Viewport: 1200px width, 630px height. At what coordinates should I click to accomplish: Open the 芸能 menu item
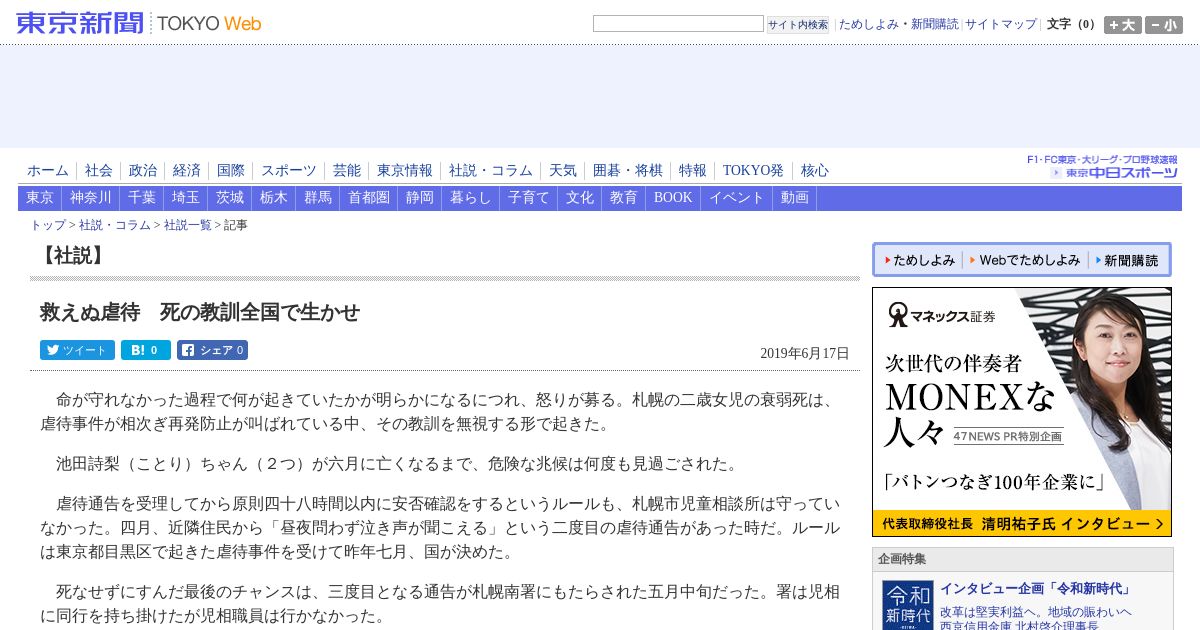pyautogui.click(x=347, y=171)
